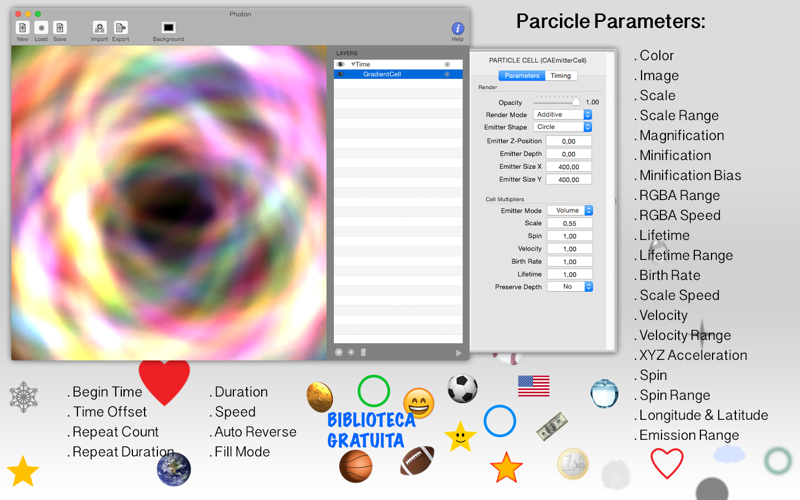Open the Preserve Depth dropdown
800x500 pixels.
coord(570,287)
